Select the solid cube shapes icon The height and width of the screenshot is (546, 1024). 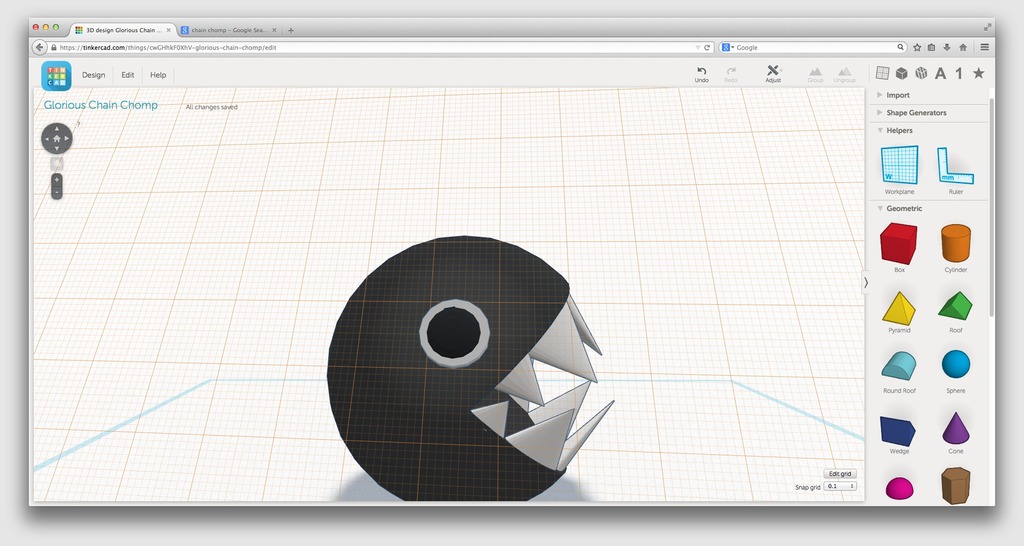(902, 73)
